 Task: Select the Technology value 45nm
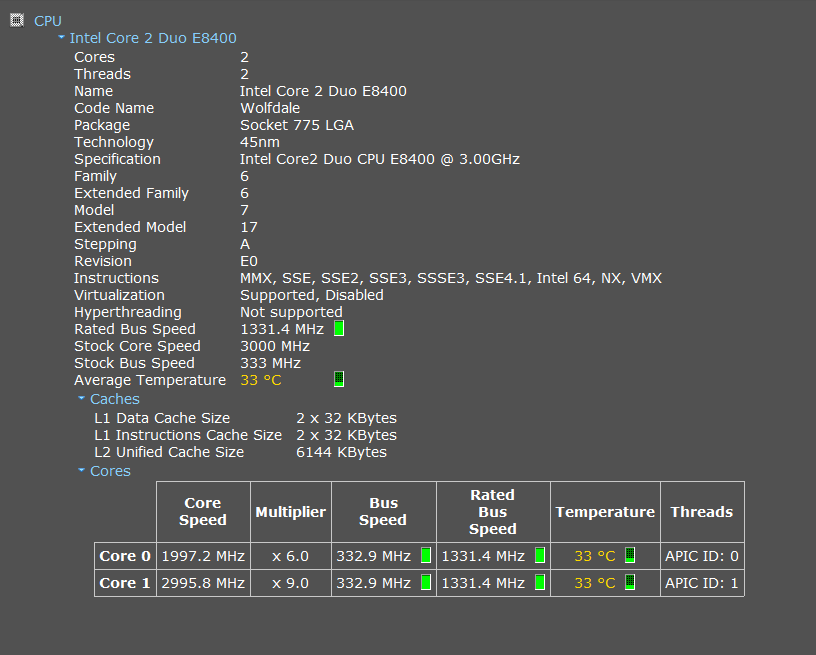[260, 143]
